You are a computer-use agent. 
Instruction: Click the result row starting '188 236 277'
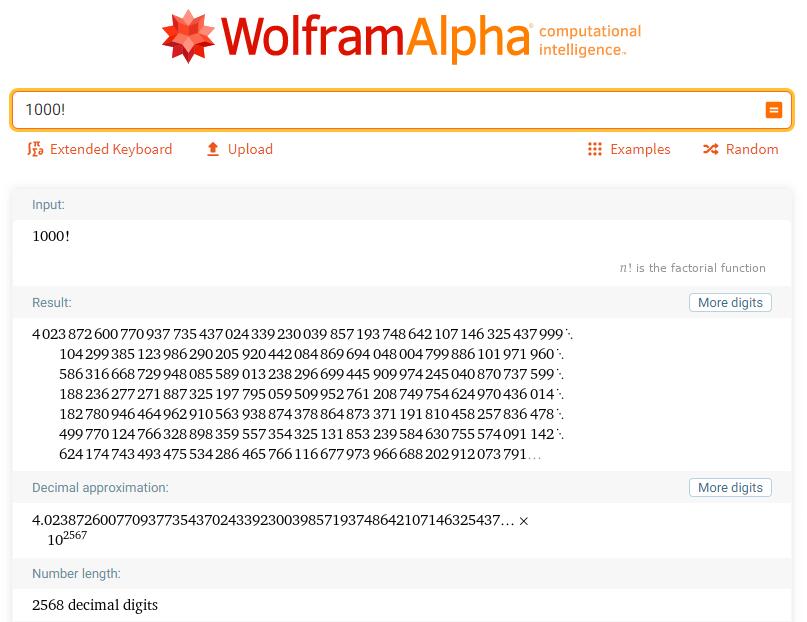point(311,394)
